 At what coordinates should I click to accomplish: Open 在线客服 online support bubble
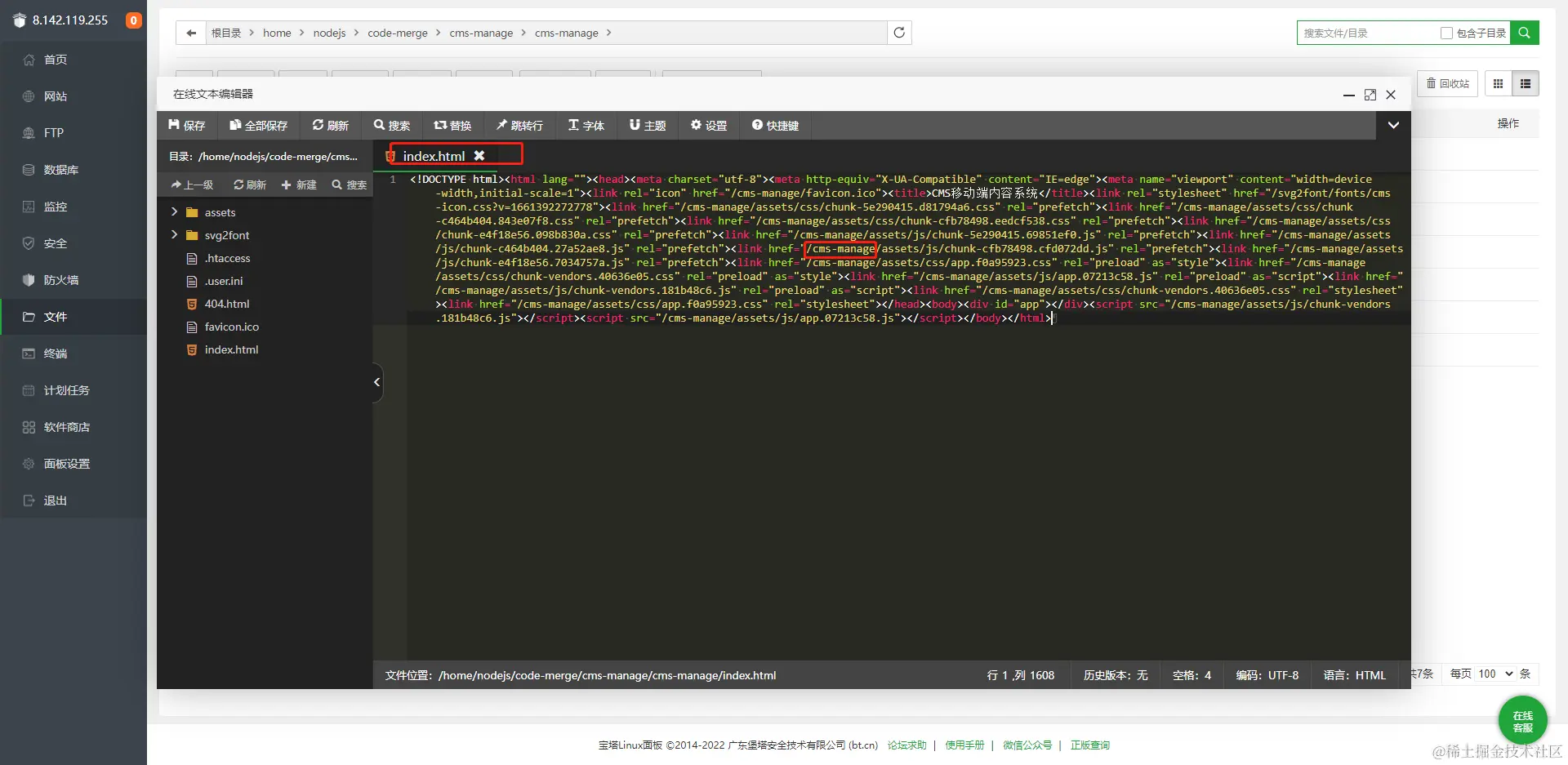tap(1522, 720)
